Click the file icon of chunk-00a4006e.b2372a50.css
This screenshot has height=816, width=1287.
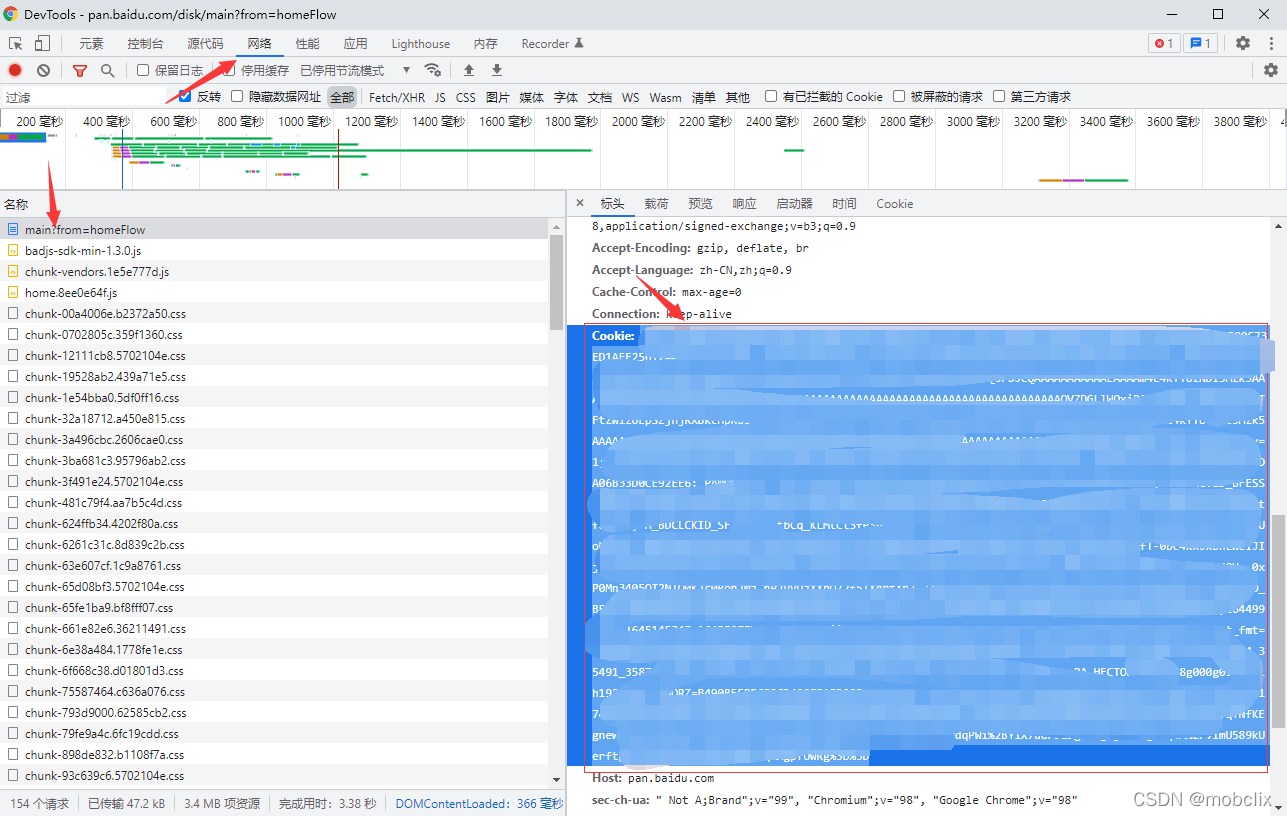(x=13, y=313)
